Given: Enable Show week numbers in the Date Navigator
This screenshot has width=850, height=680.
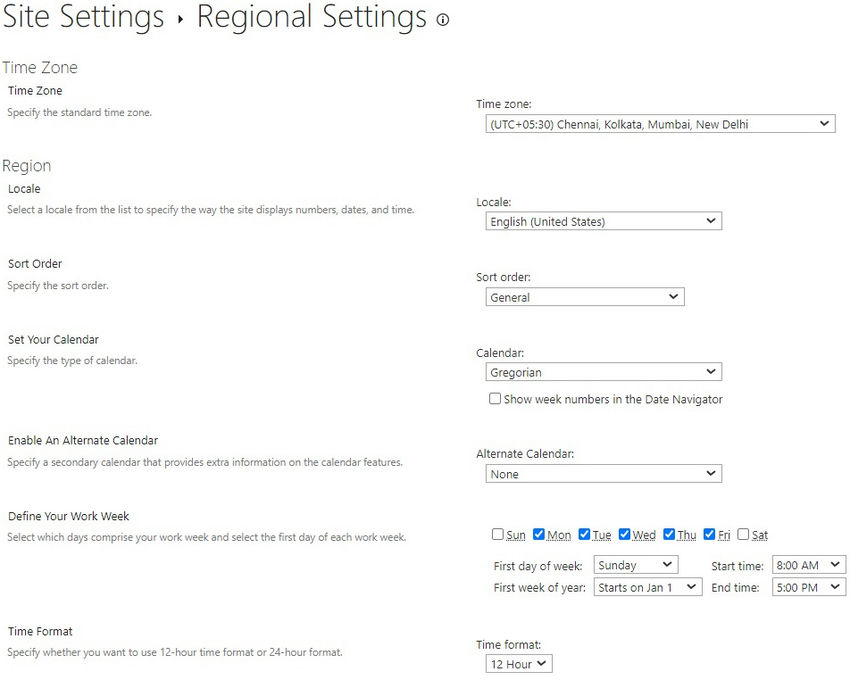Looking at the screenshot, I should pyautogui.click(x=495, y=398).
